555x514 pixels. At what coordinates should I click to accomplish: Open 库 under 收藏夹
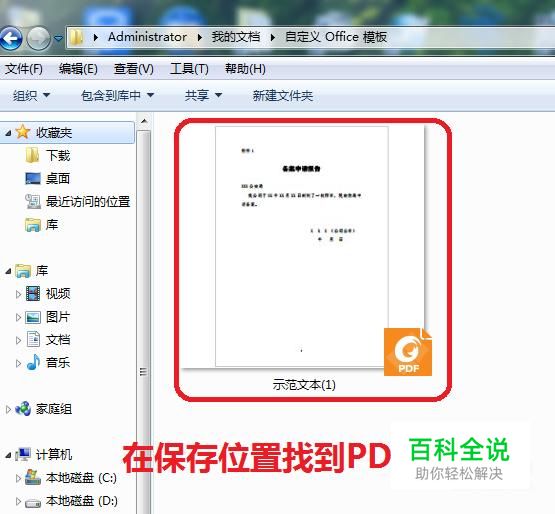52,224
